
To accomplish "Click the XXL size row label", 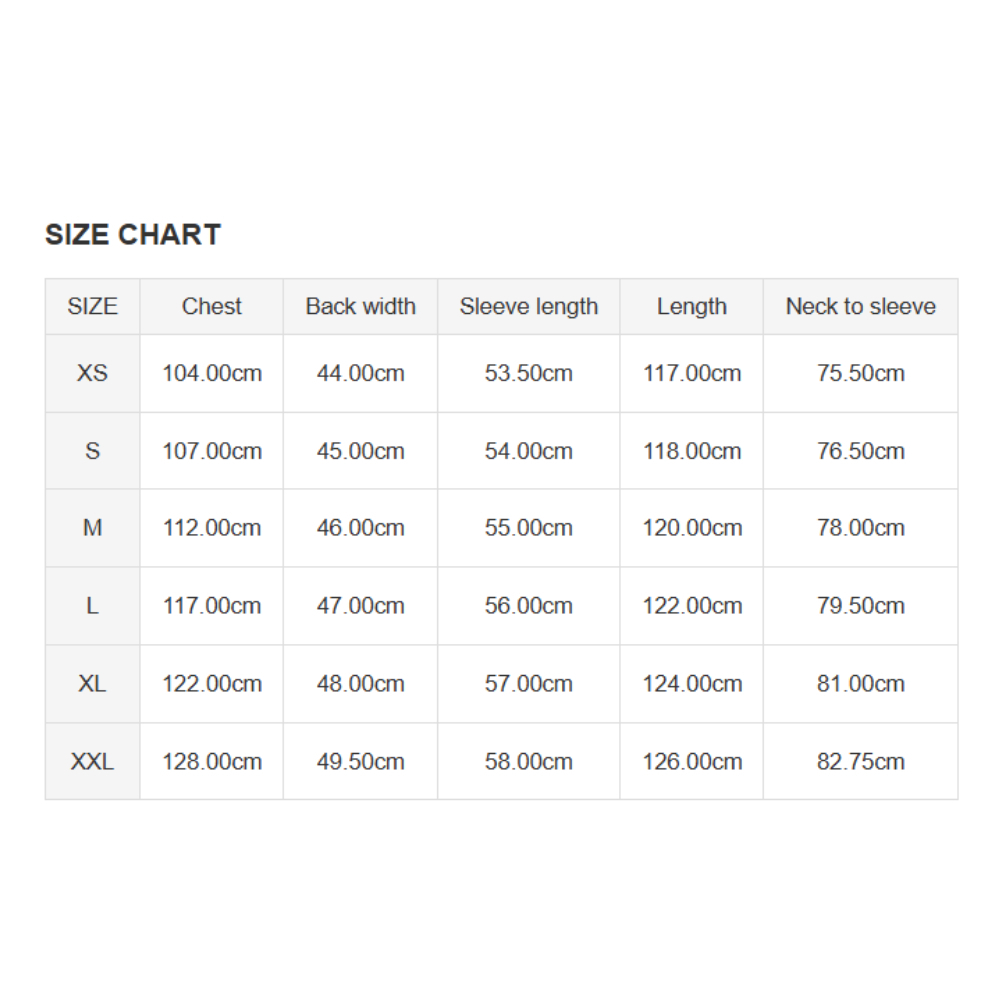I will coord(92,762).
